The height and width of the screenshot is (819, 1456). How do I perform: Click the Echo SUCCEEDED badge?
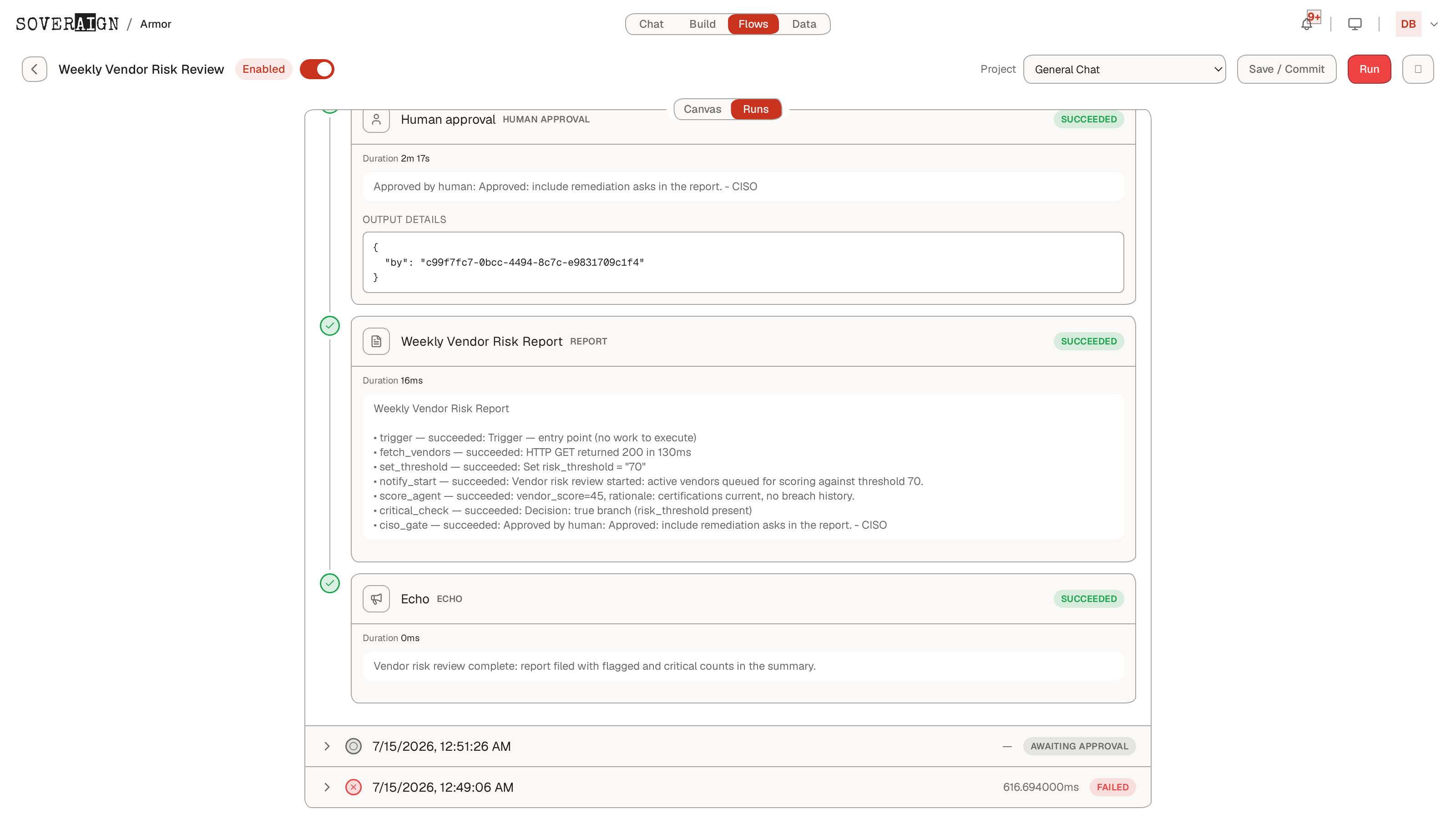1089,599
